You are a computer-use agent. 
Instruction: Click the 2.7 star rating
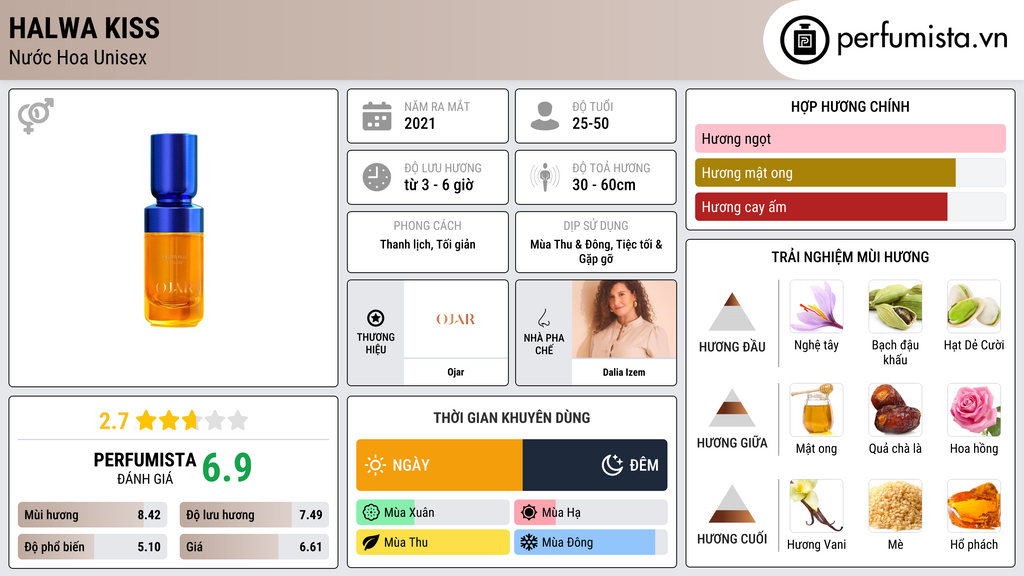pos(173,421)
